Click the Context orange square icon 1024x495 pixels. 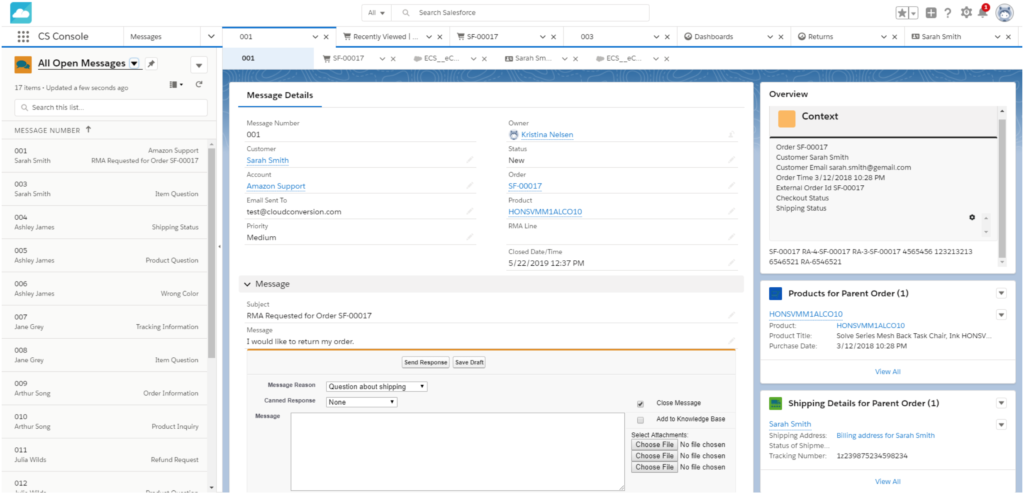coord(787,118)
